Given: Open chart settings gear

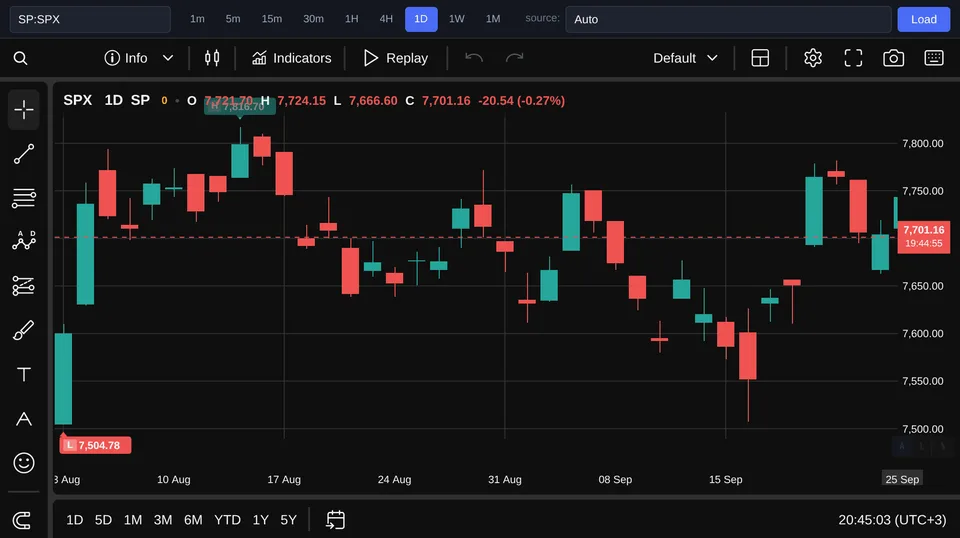Looking at the screenshot, I should coord(812,58).
